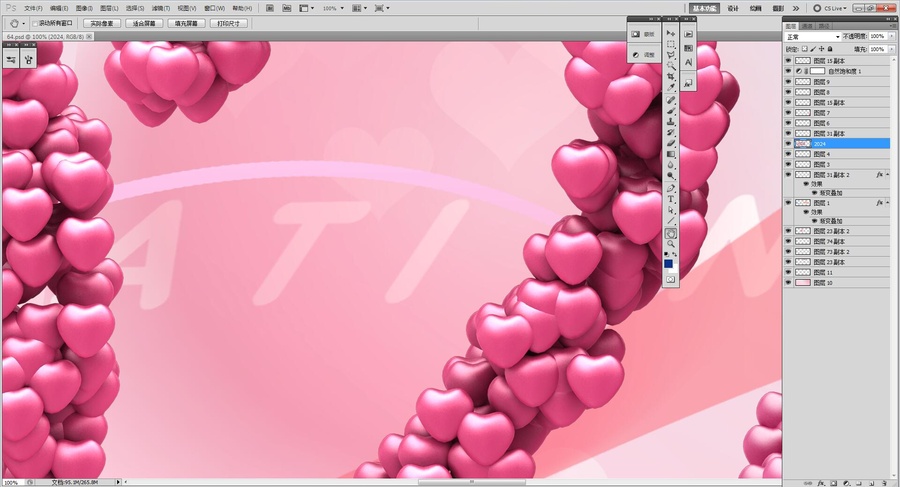Hide layer 图层 10

788,283
